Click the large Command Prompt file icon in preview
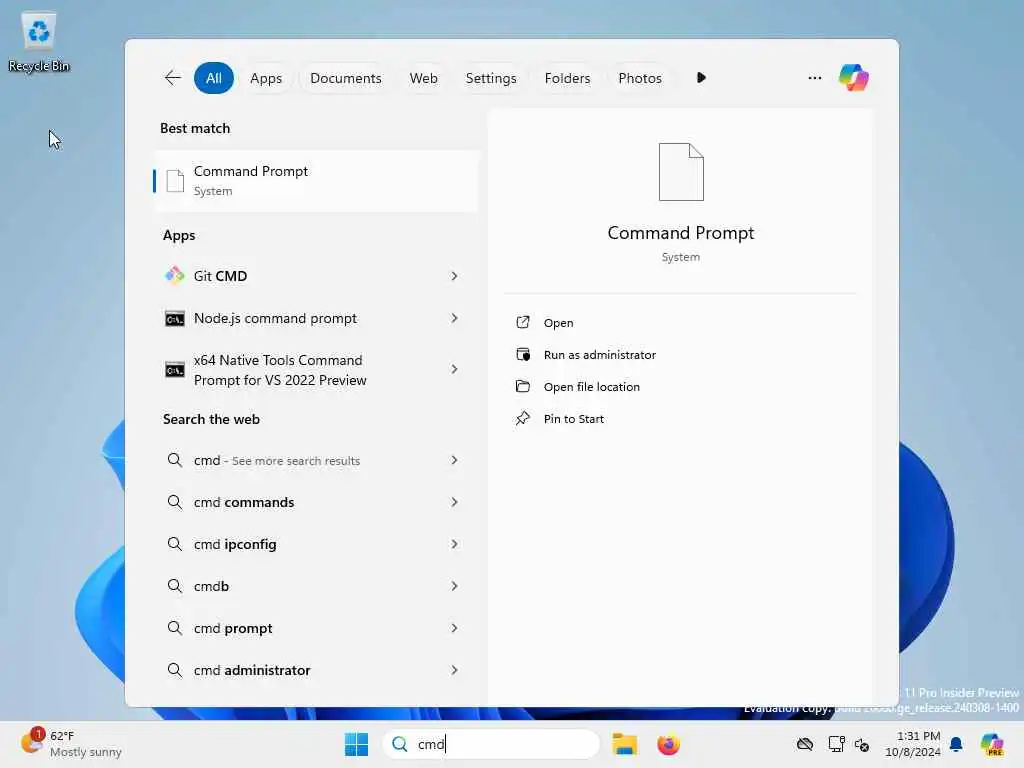The width and height of the screenshot is (1024, 768). coord(680,172)
